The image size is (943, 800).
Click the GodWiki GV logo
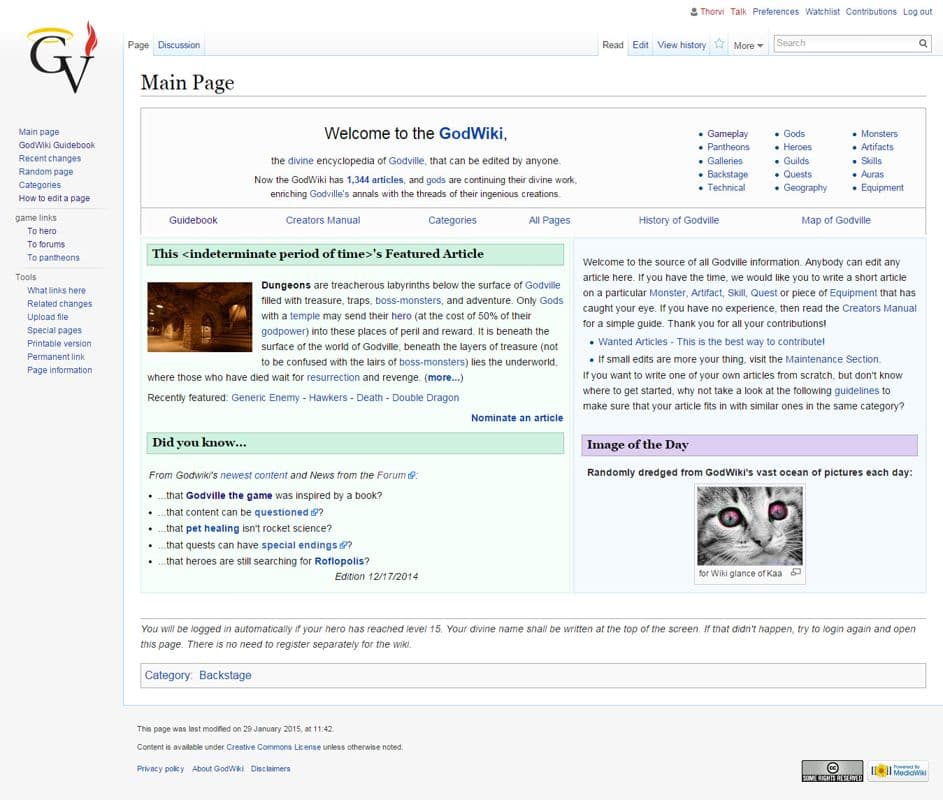tap(61, 57)
